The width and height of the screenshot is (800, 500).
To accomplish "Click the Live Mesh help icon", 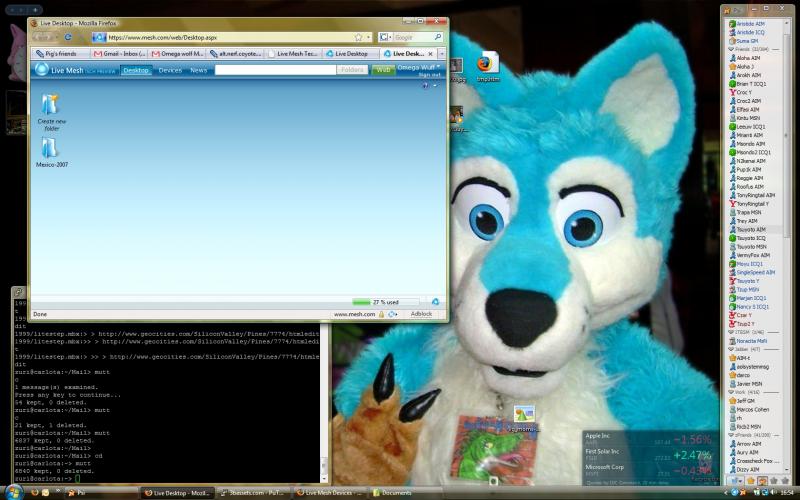I will click(x=425, y=85).
